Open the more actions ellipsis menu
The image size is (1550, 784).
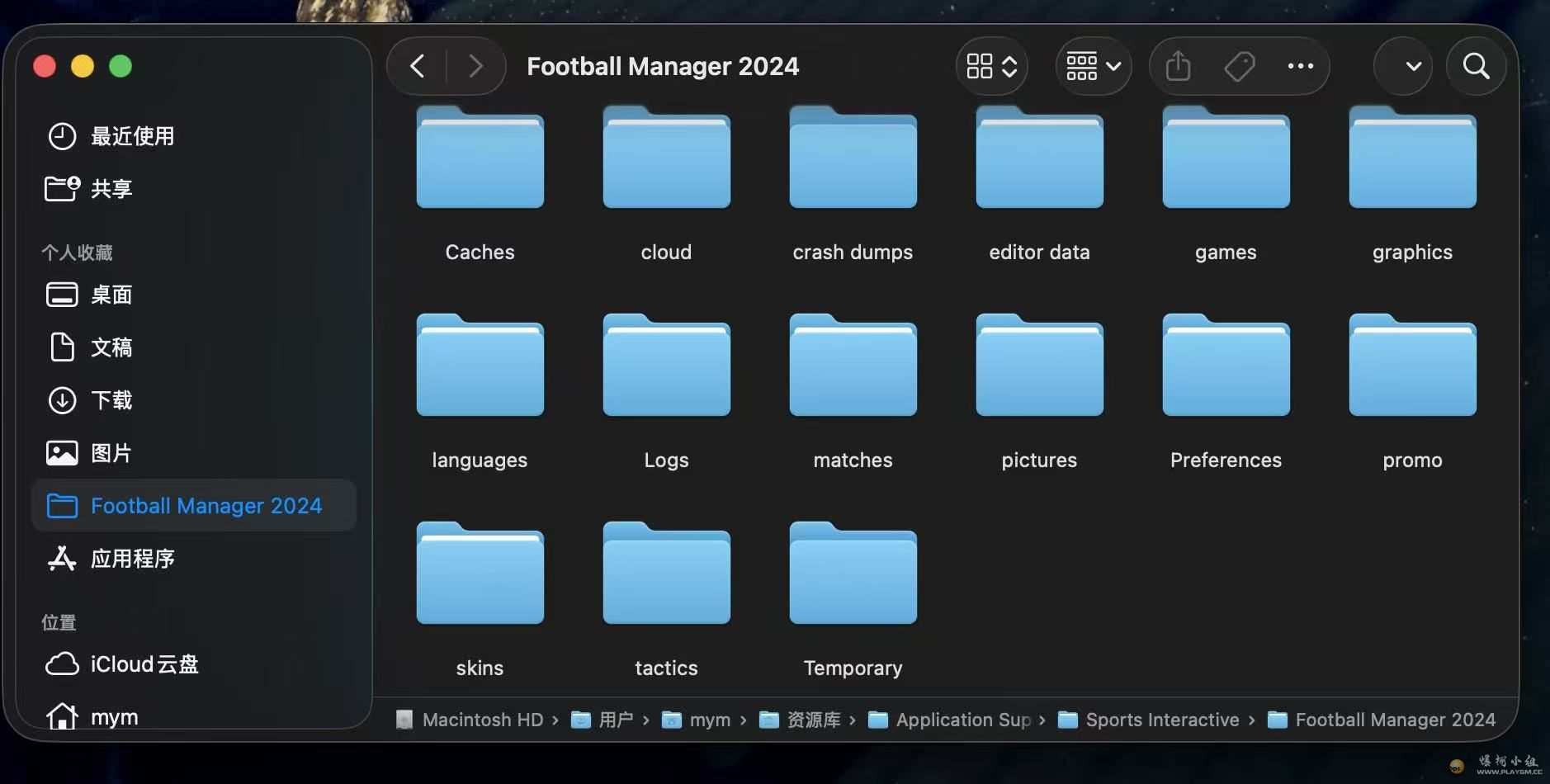click(1300, 66)
